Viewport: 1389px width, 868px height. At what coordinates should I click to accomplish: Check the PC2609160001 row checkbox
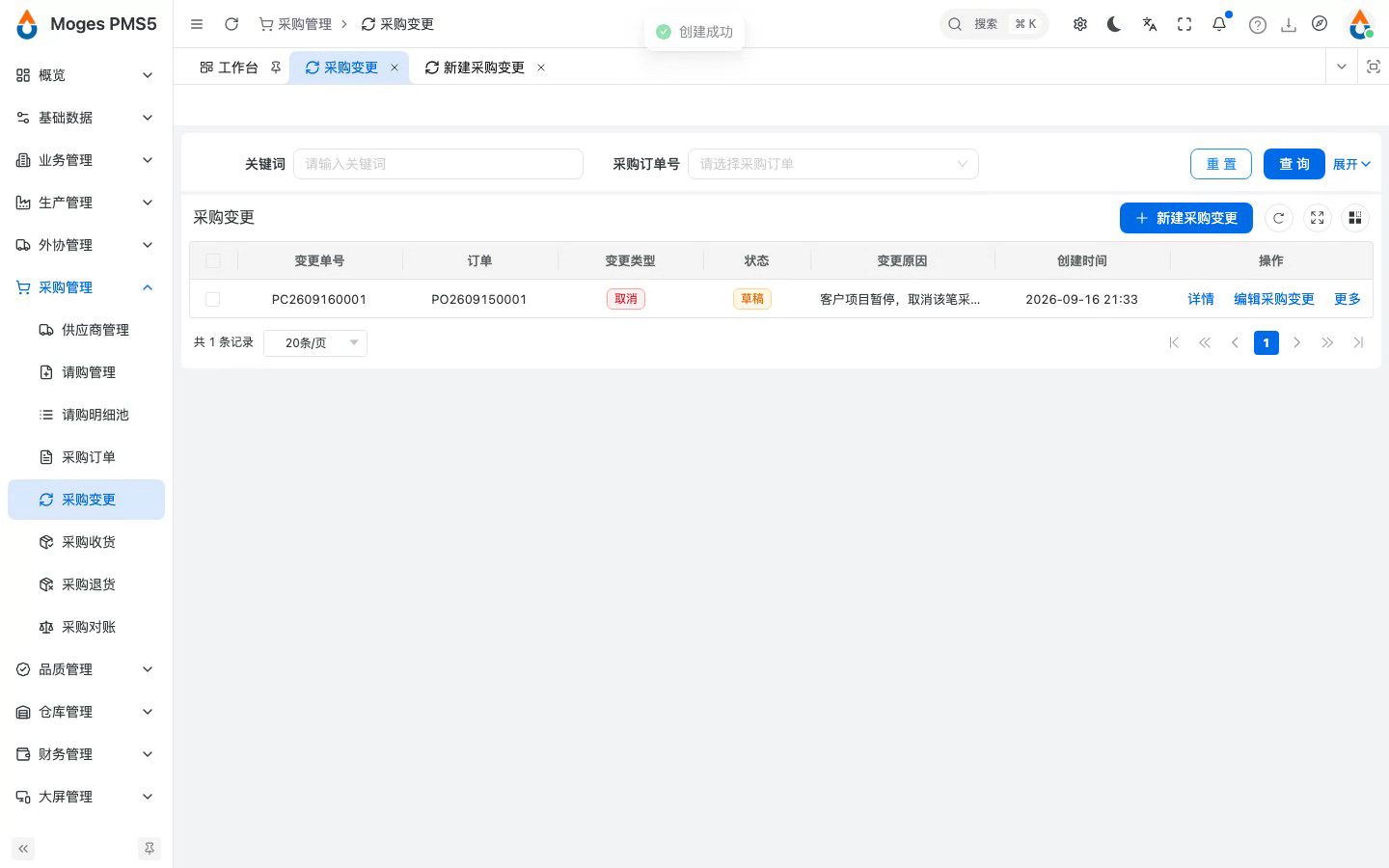pos(213,299)
